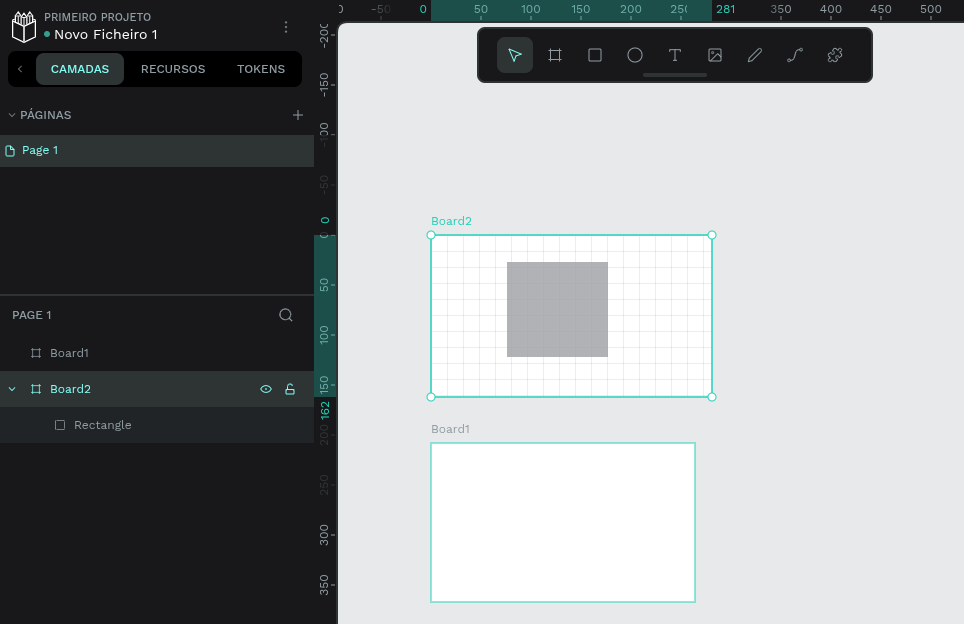The width and height of the screenshot is (964, 624).
Task: Collapse the Board2 layer children
Action: [x=12, y=389]
